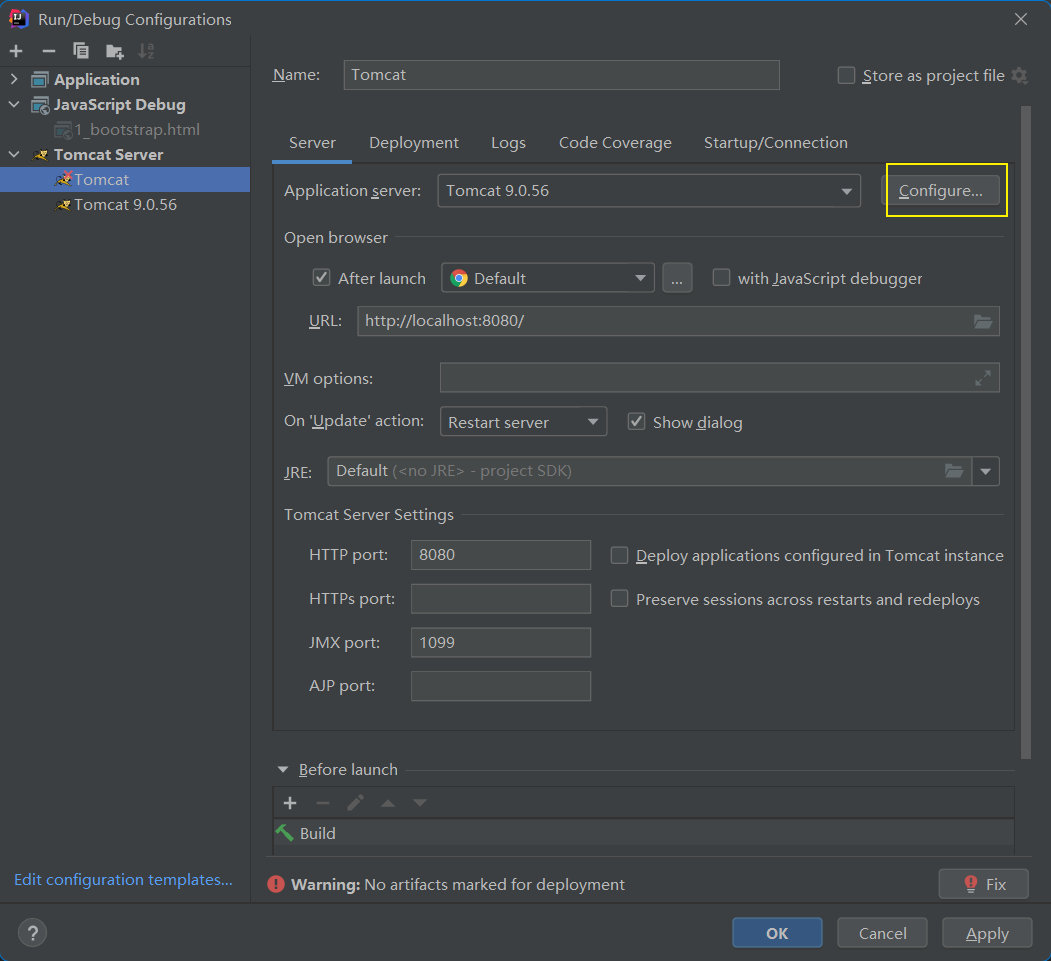Enable with JavaScript debugger
This screenshot has width=1051, height=961.
pyautogui.click(x=721, y=277)
